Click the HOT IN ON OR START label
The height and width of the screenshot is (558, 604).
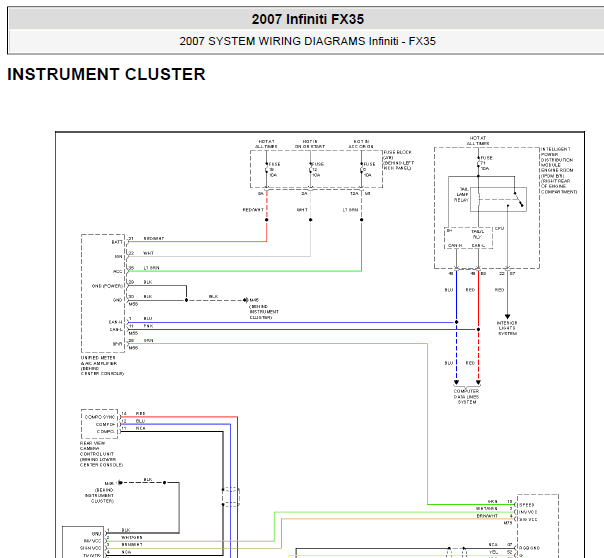pos(310,144)
